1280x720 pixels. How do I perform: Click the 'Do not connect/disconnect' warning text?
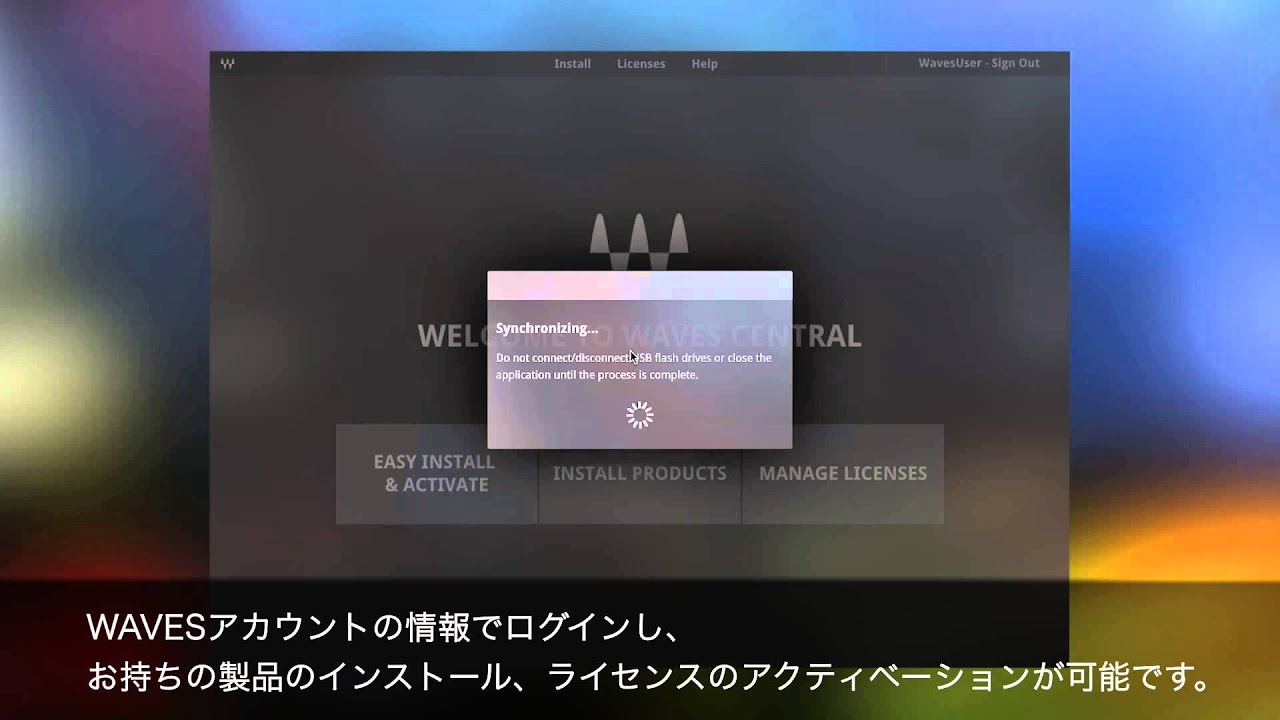(634, 366)
